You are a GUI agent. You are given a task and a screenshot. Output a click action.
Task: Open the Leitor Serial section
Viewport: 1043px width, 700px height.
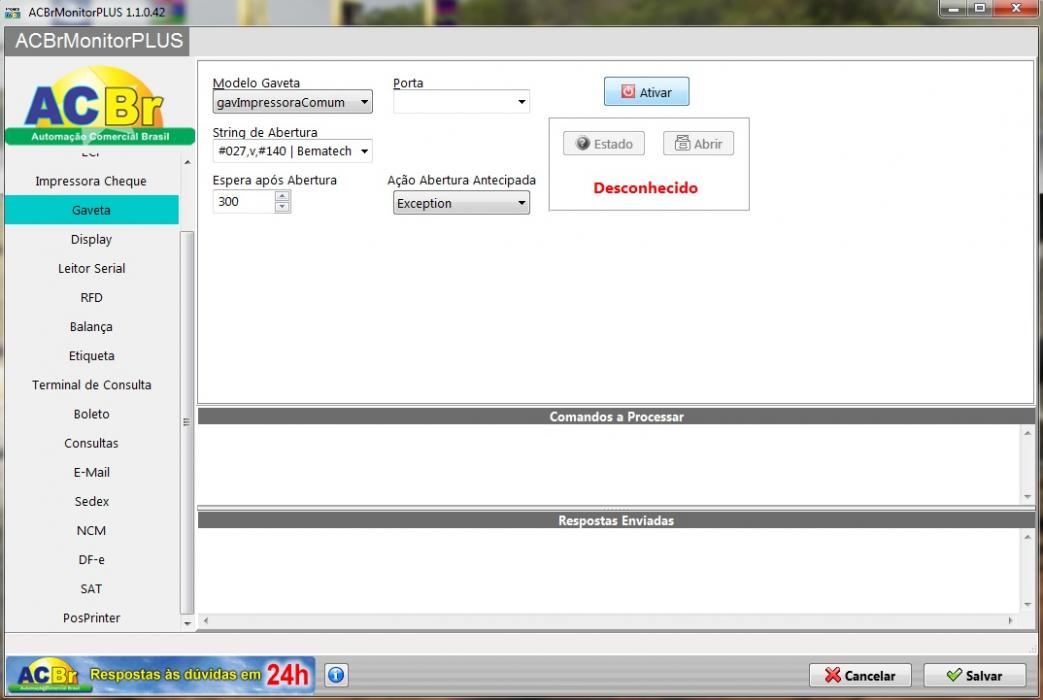pos(91,268)
